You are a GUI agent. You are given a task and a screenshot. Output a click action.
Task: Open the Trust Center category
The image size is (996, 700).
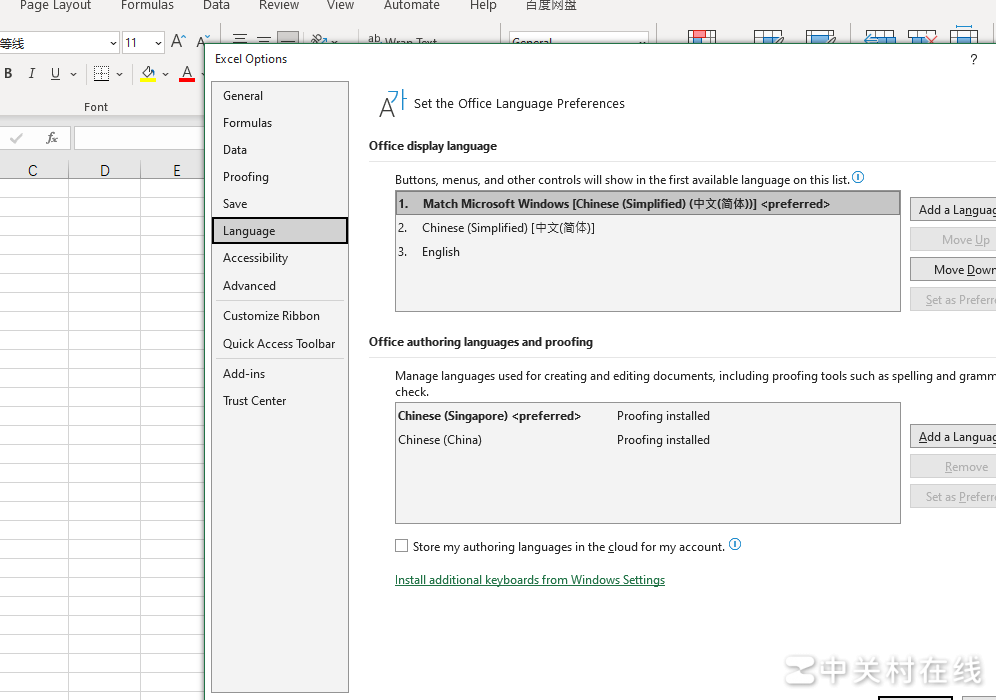tap(254, 401)
